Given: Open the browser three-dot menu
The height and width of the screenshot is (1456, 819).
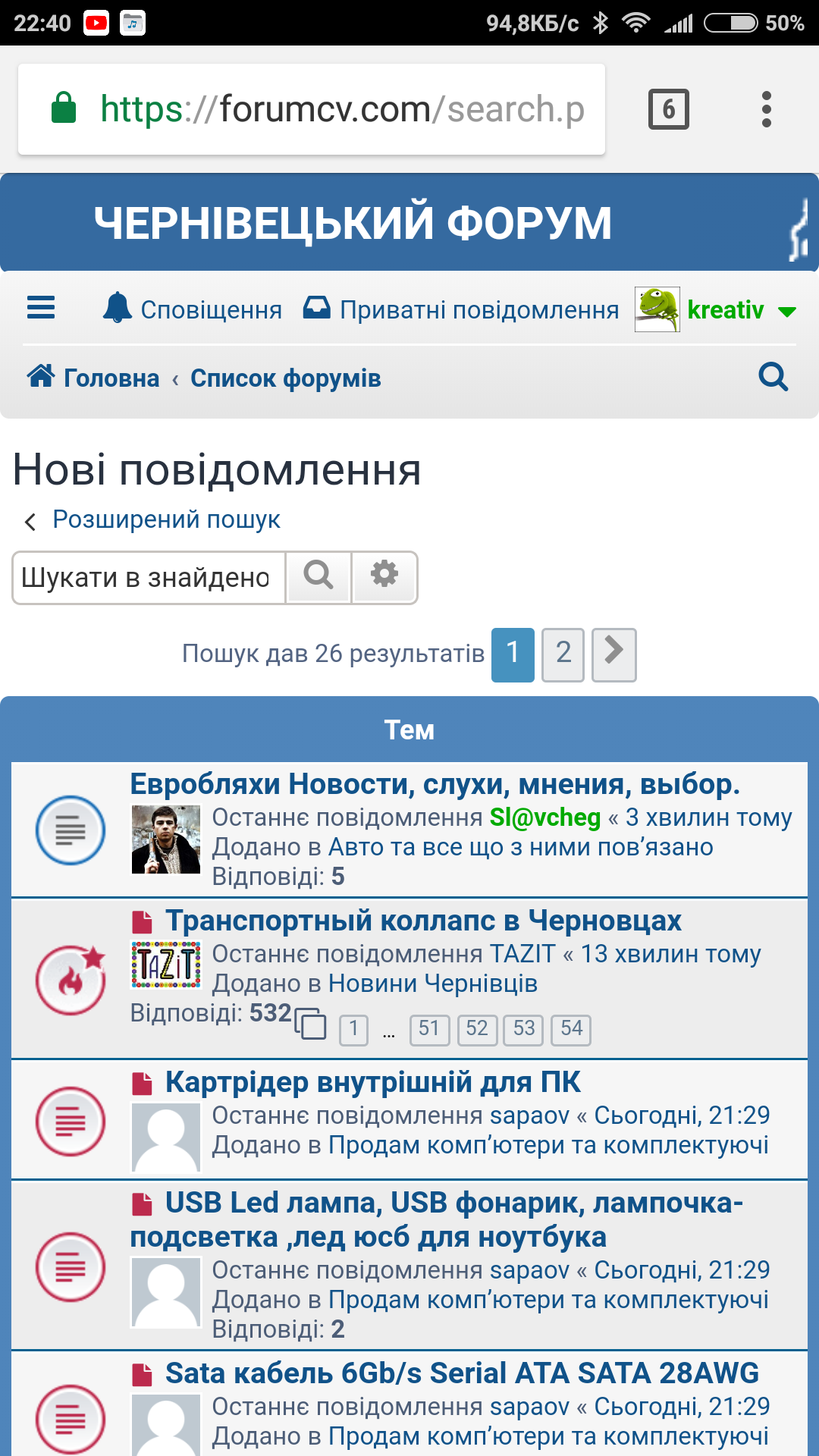Looking at the screenshot, I should click(766, 109).
